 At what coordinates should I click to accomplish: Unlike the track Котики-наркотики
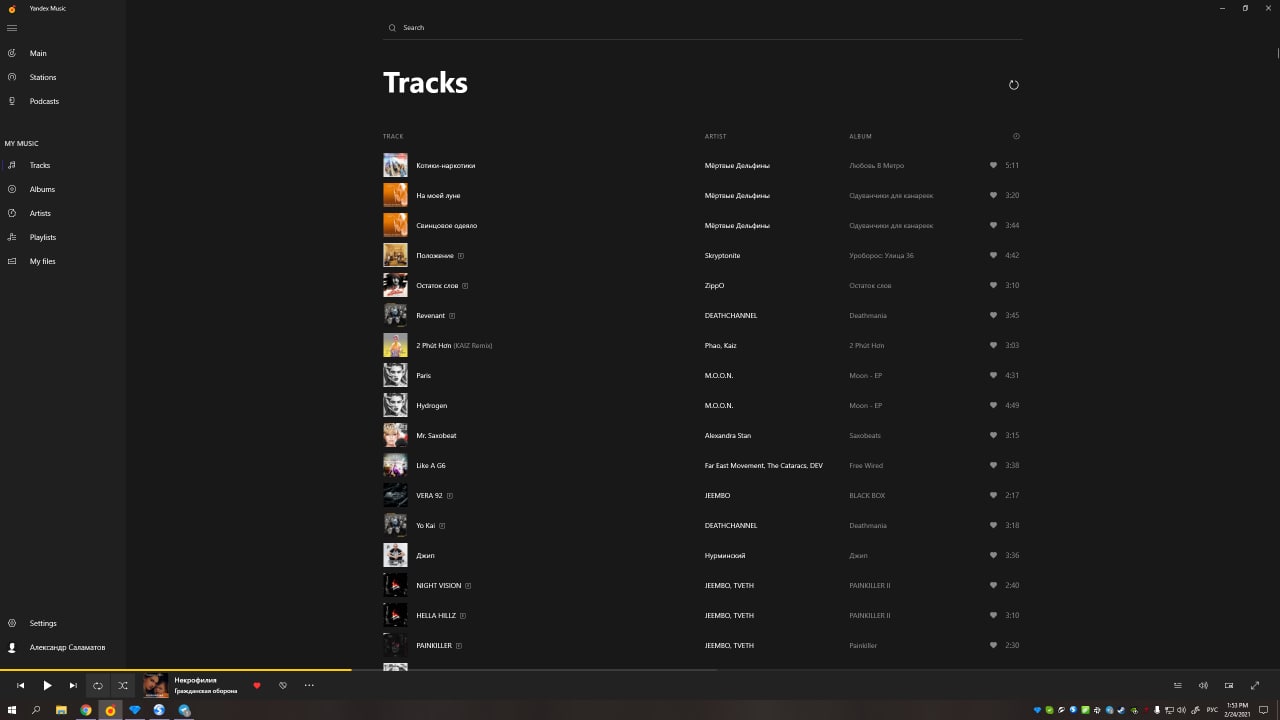pos(993,165)
